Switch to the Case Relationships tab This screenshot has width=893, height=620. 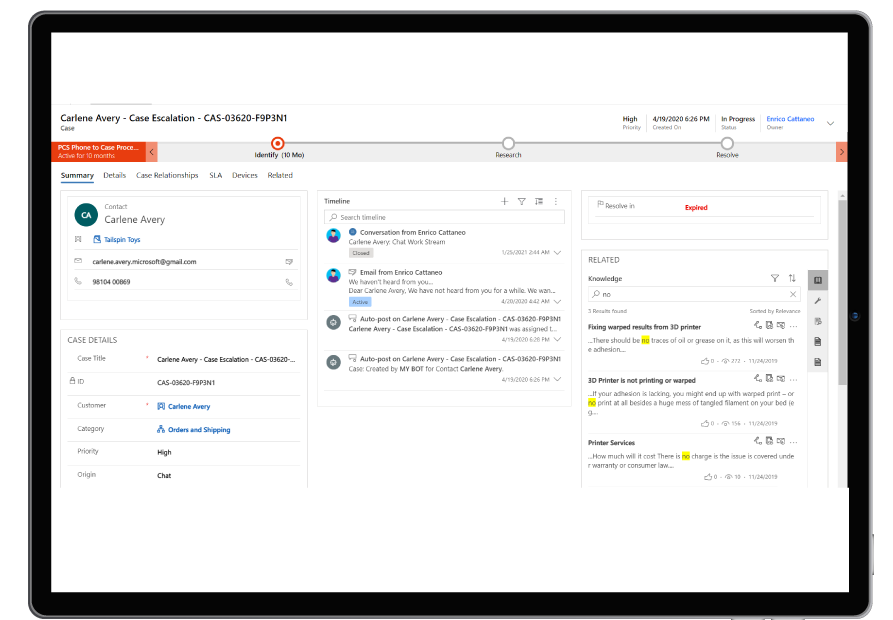click(167, 175)
